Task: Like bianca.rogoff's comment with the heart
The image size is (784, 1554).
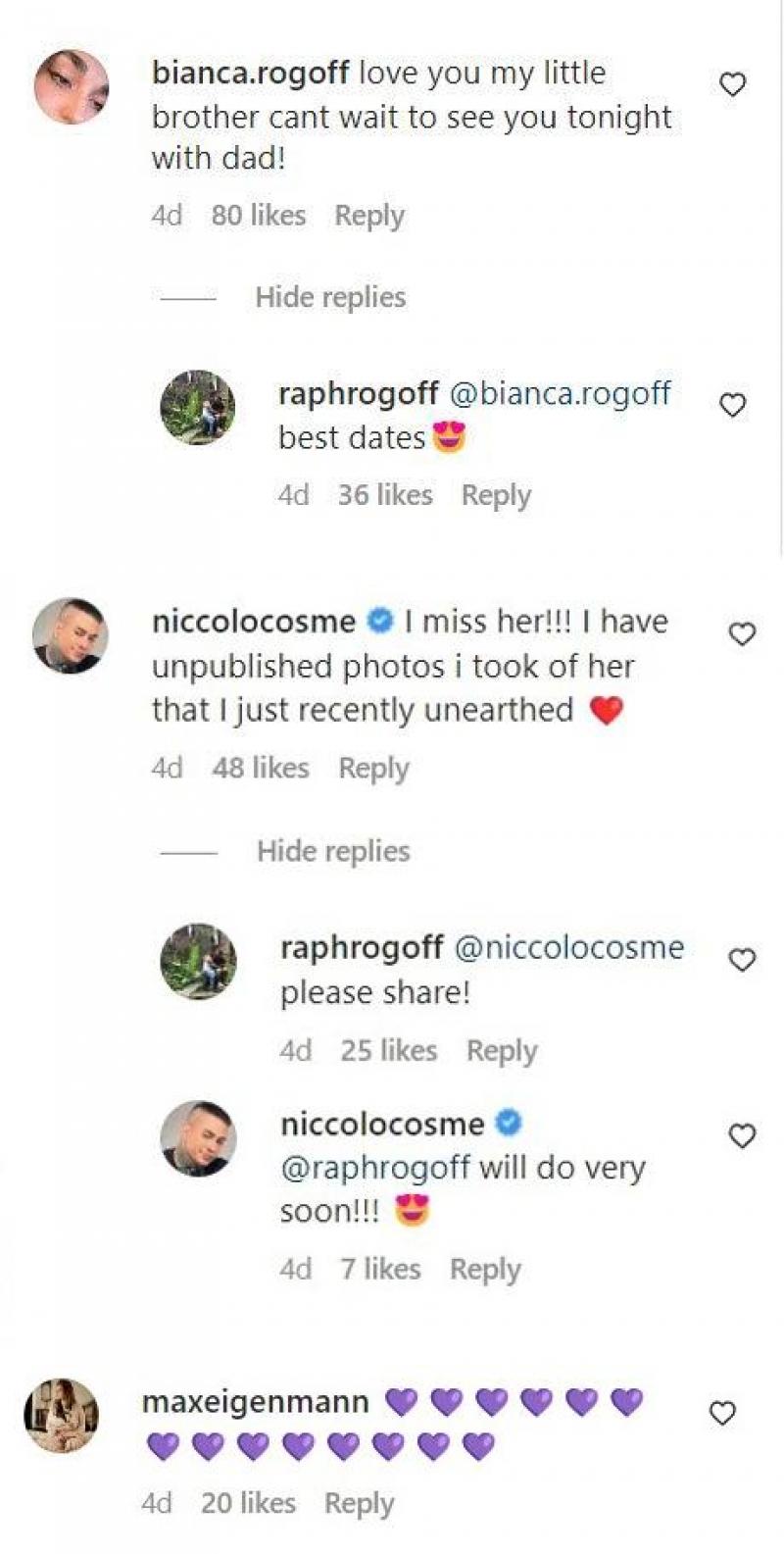Action: point(733,85)
